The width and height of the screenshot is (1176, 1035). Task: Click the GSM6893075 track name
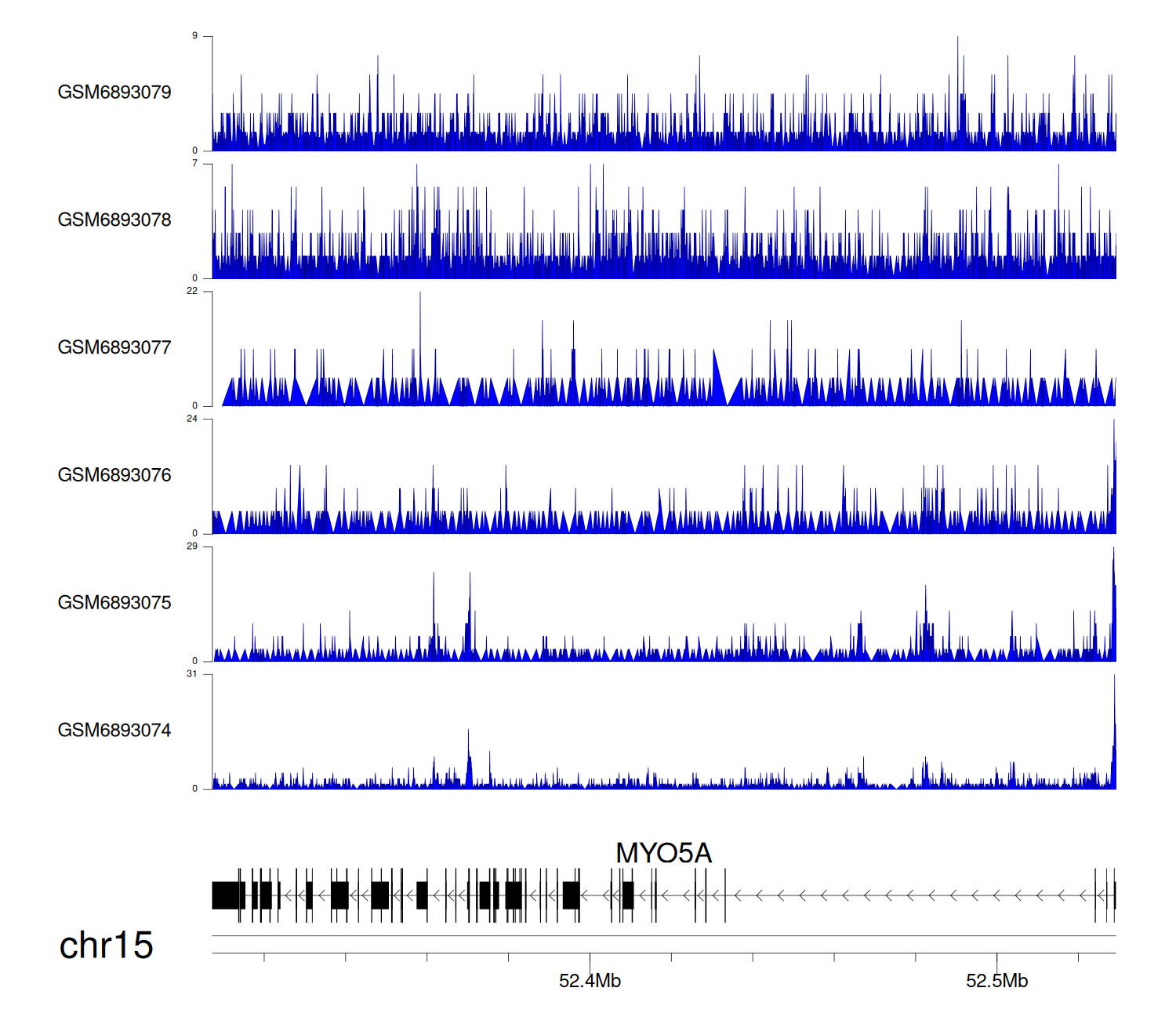(114, 603)
